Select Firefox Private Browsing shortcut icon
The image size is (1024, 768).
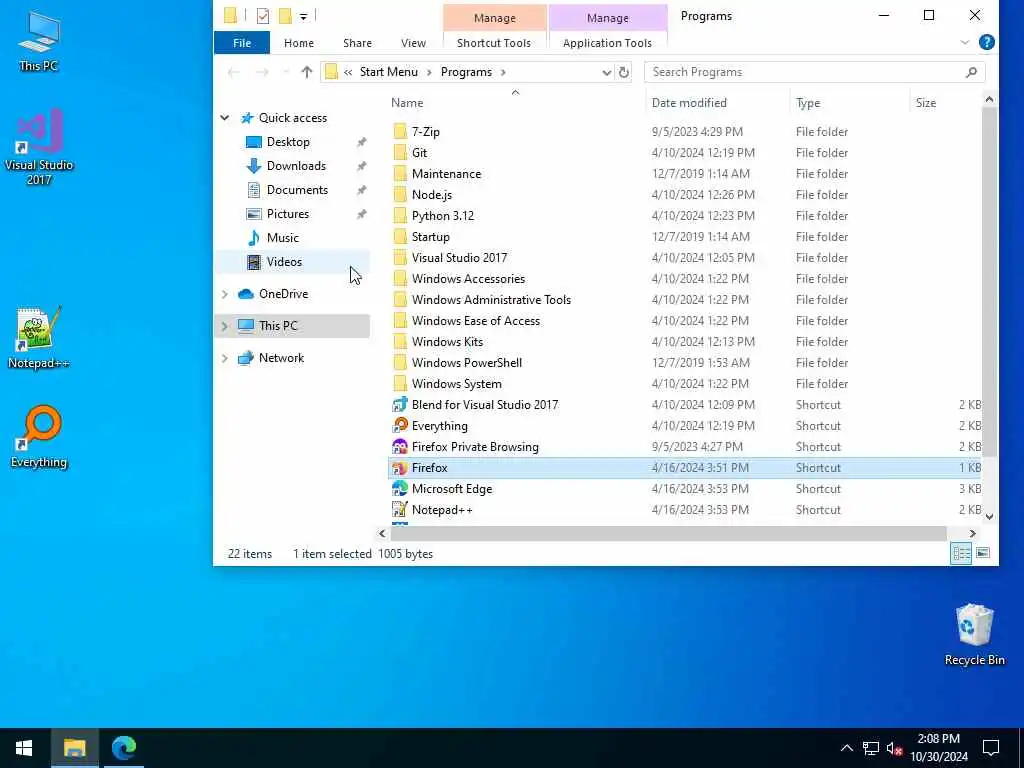click(x=400, y=447)
